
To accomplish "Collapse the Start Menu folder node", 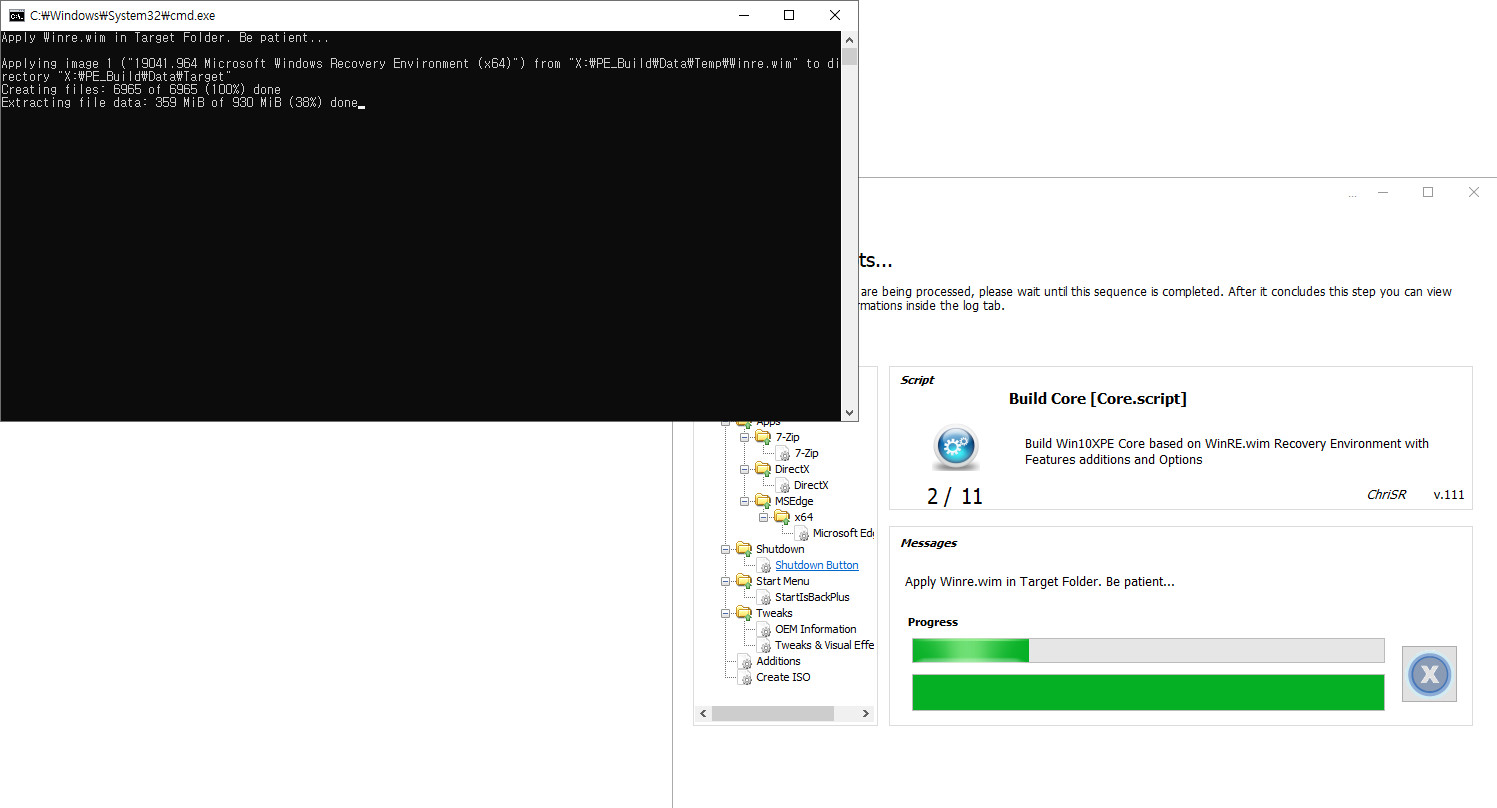I will pos(725,581).
